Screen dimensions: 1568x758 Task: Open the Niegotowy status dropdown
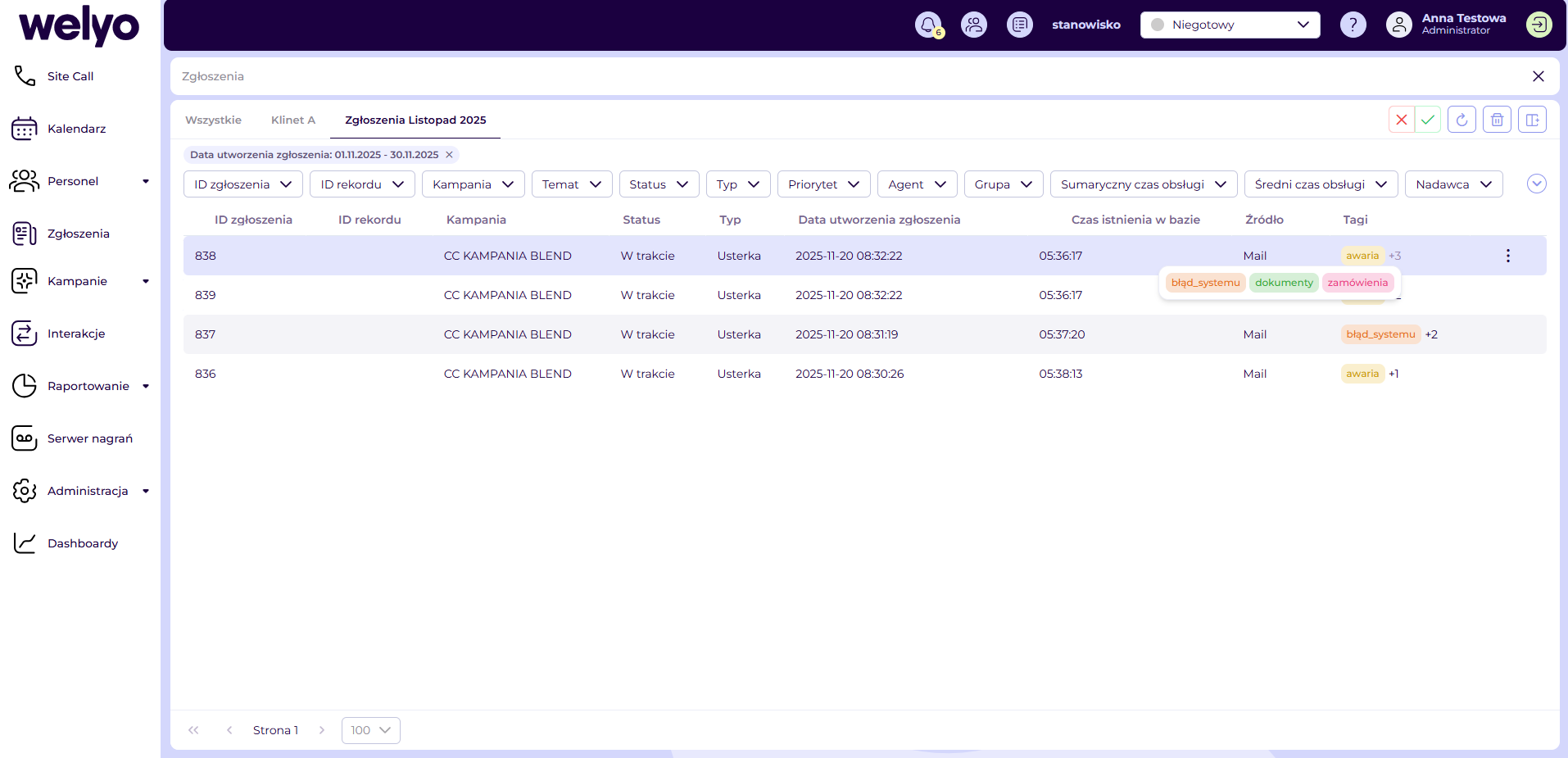tap(1230, 25)
